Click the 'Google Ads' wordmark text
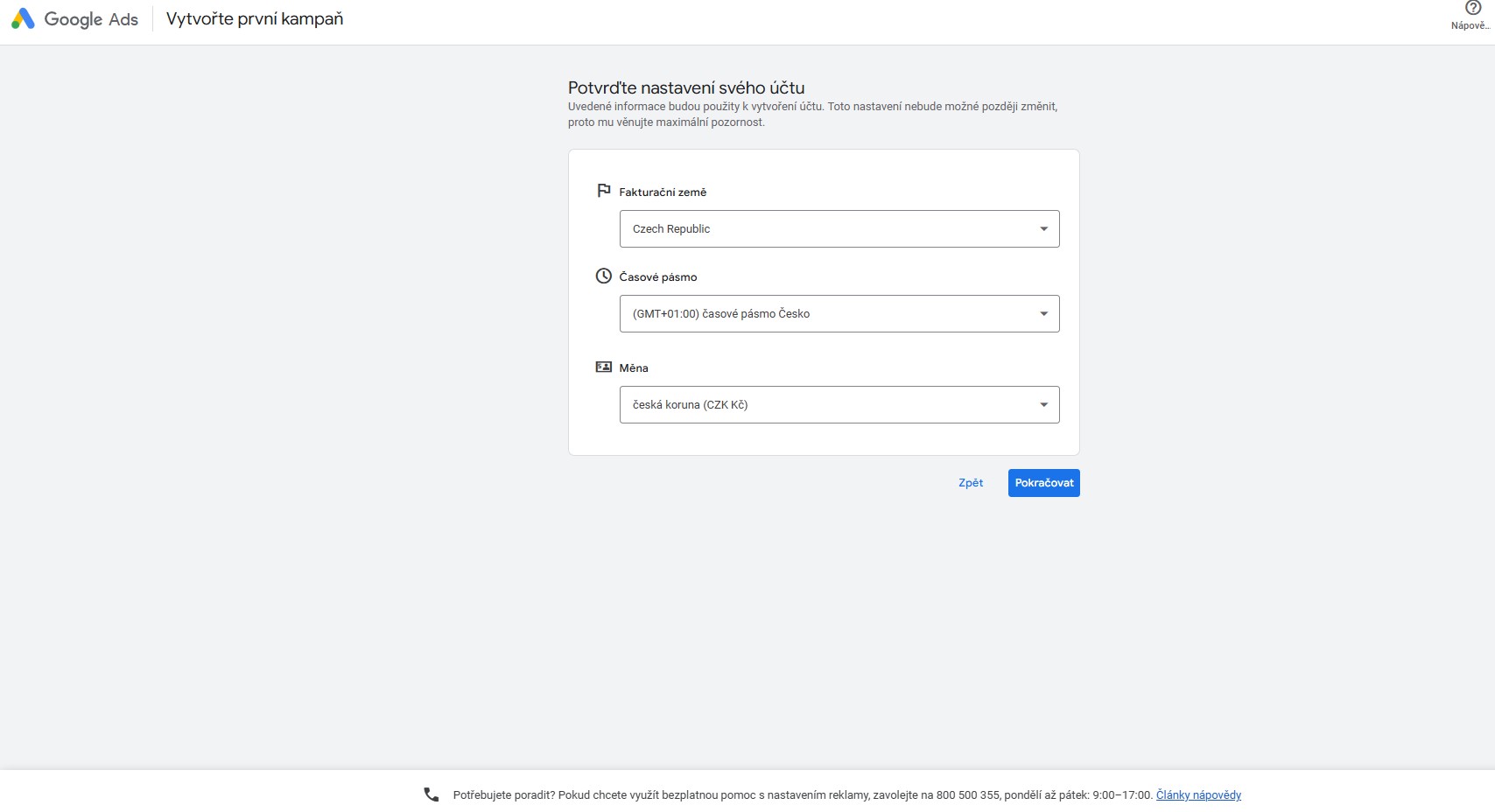The height and width of the screenshot is (812, 1495). tap(91, 19)
